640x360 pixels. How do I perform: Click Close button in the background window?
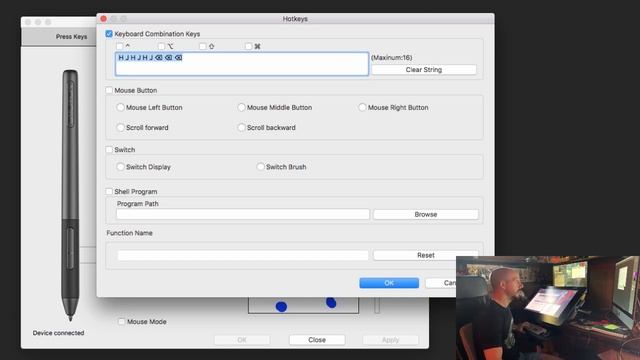point(317,340)
